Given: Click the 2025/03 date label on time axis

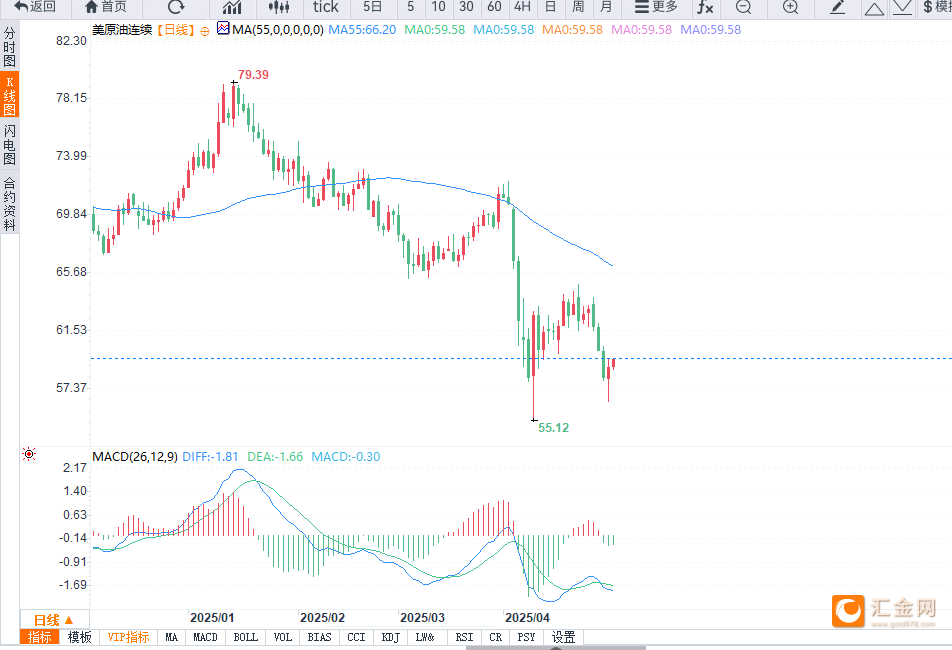Looking at the screenshot, I should point(422,617).
